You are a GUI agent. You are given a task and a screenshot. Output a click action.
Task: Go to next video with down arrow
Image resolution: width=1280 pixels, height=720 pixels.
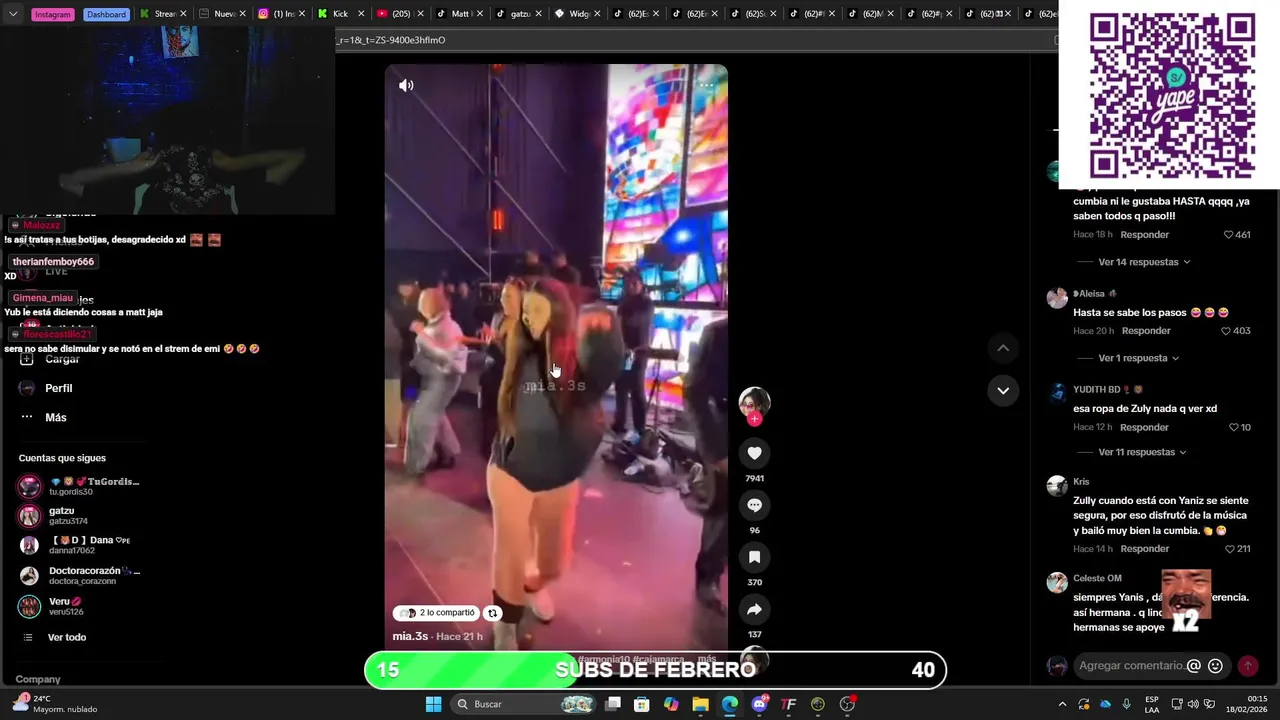coord(1003,390)
